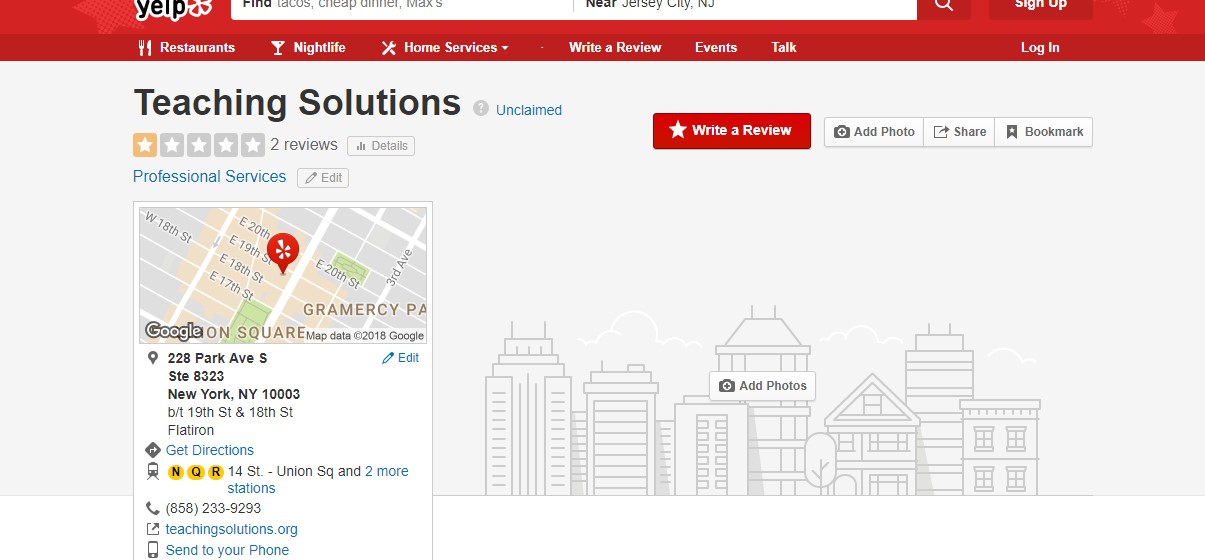Click Edit link beside the address
The height and width of the screenshot is (560, 1205).
coord(400,358)
